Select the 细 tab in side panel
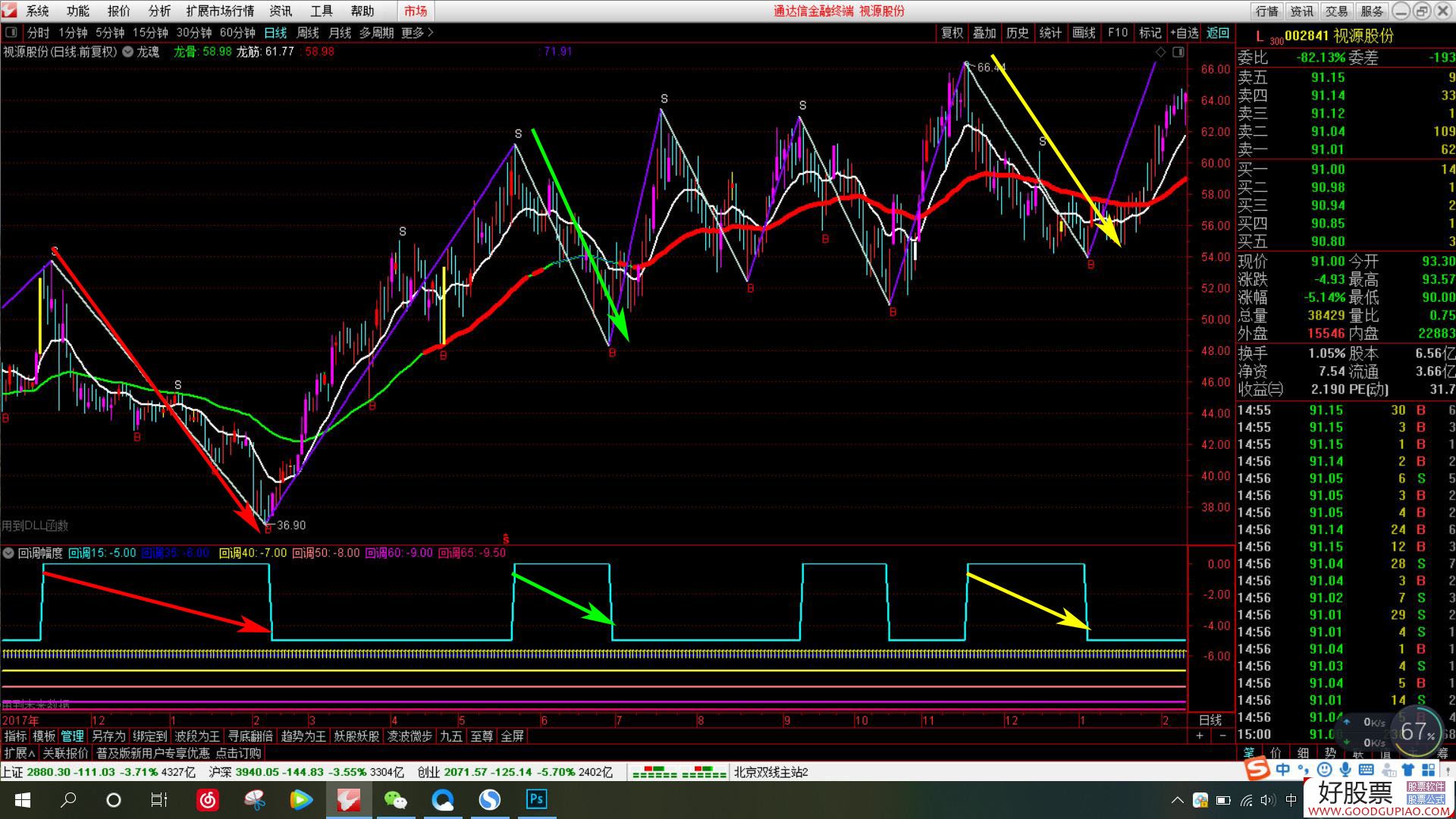 coord(1303,752)
